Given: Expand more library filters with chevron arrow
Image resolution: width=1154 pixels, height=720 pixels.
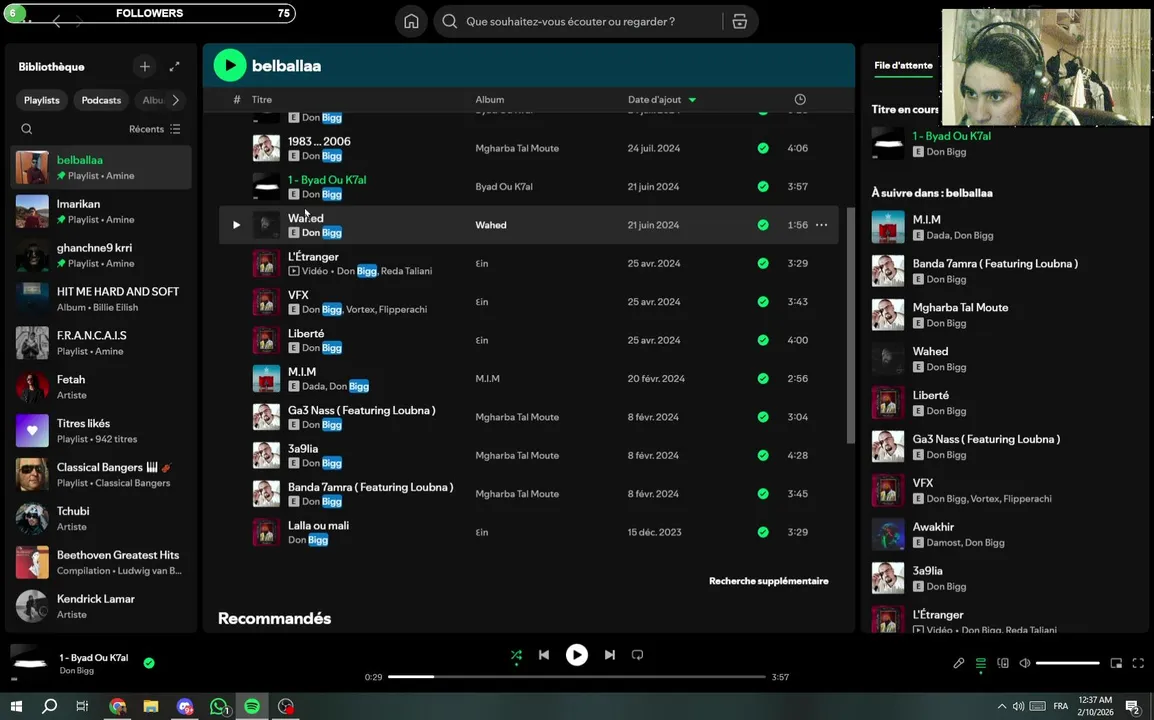Looking at the screenshot, I should [x=175, y=100].
